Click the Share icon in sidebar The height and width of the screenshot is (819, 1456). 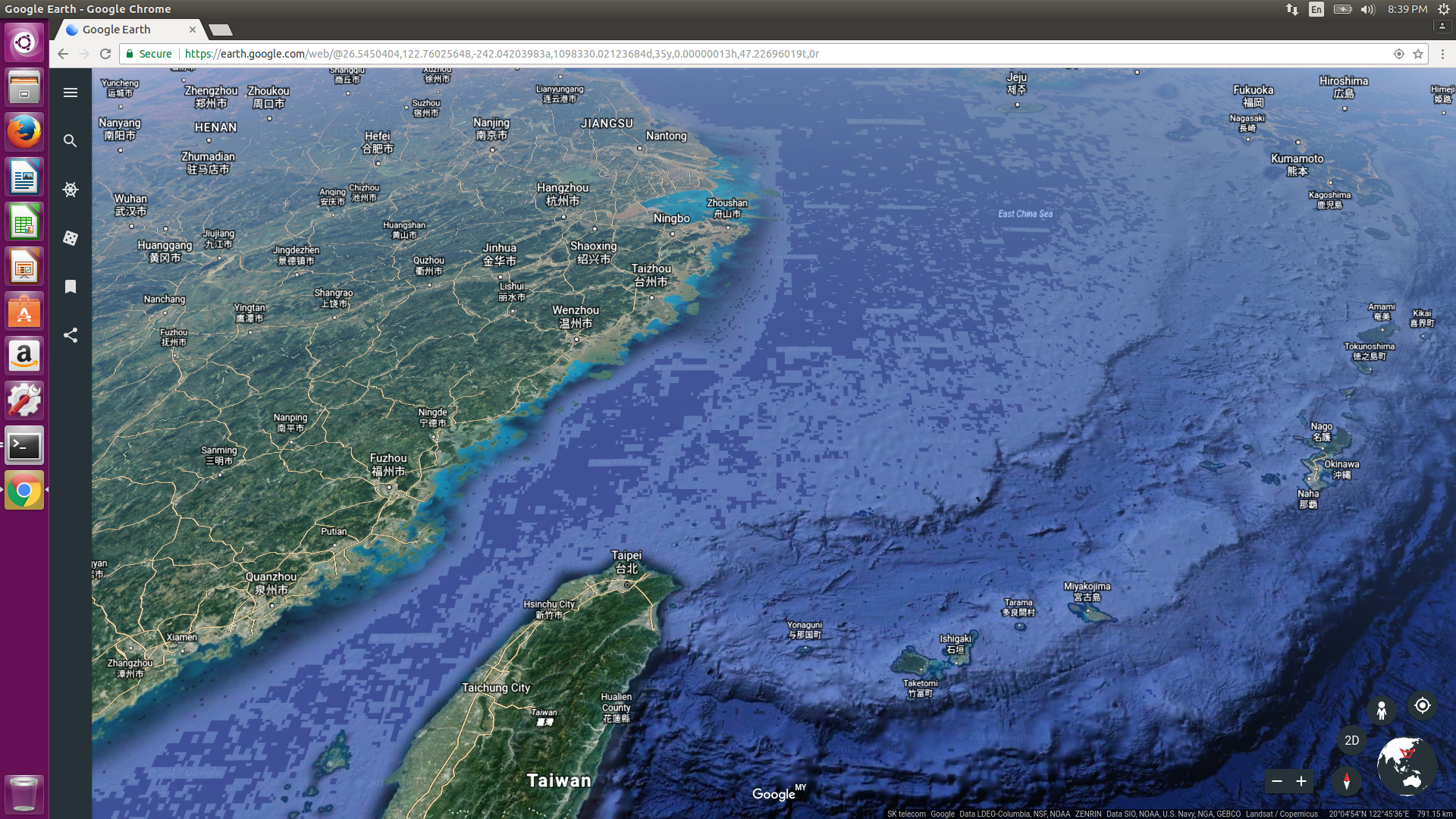coord(71,335)
